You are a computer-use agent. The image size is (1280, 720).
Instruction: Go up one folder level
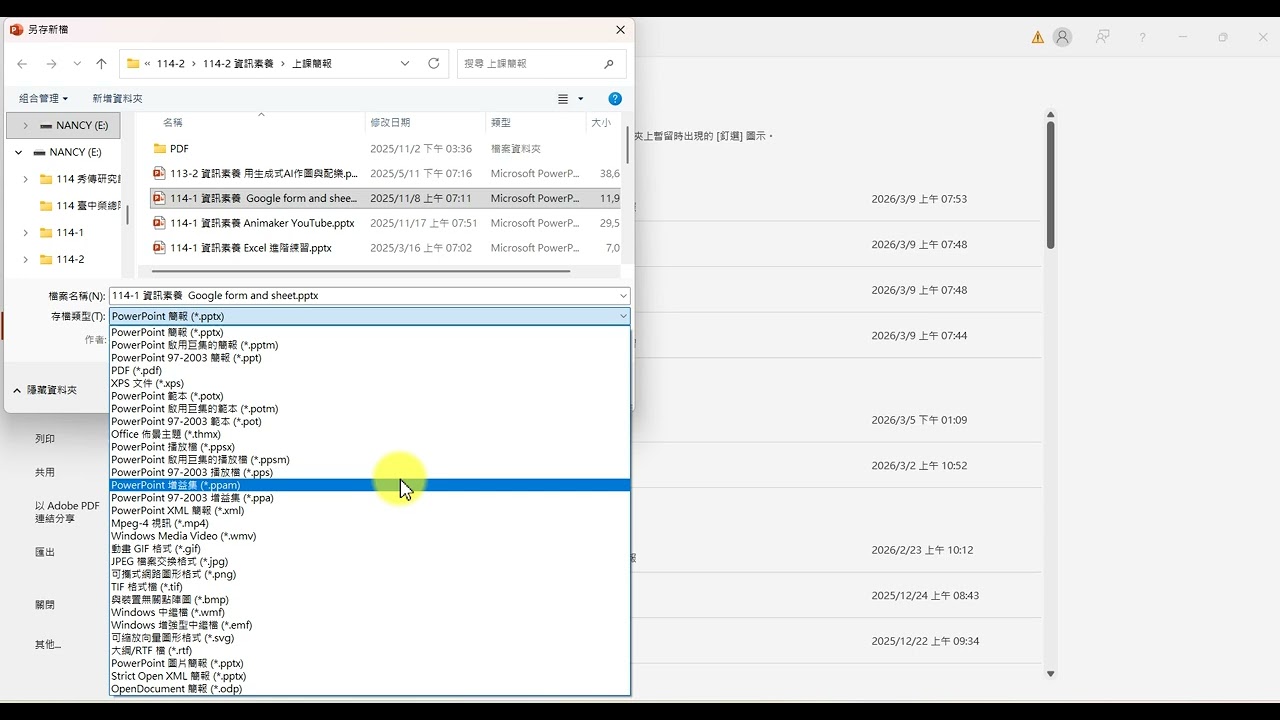click(x=101, y=63)
